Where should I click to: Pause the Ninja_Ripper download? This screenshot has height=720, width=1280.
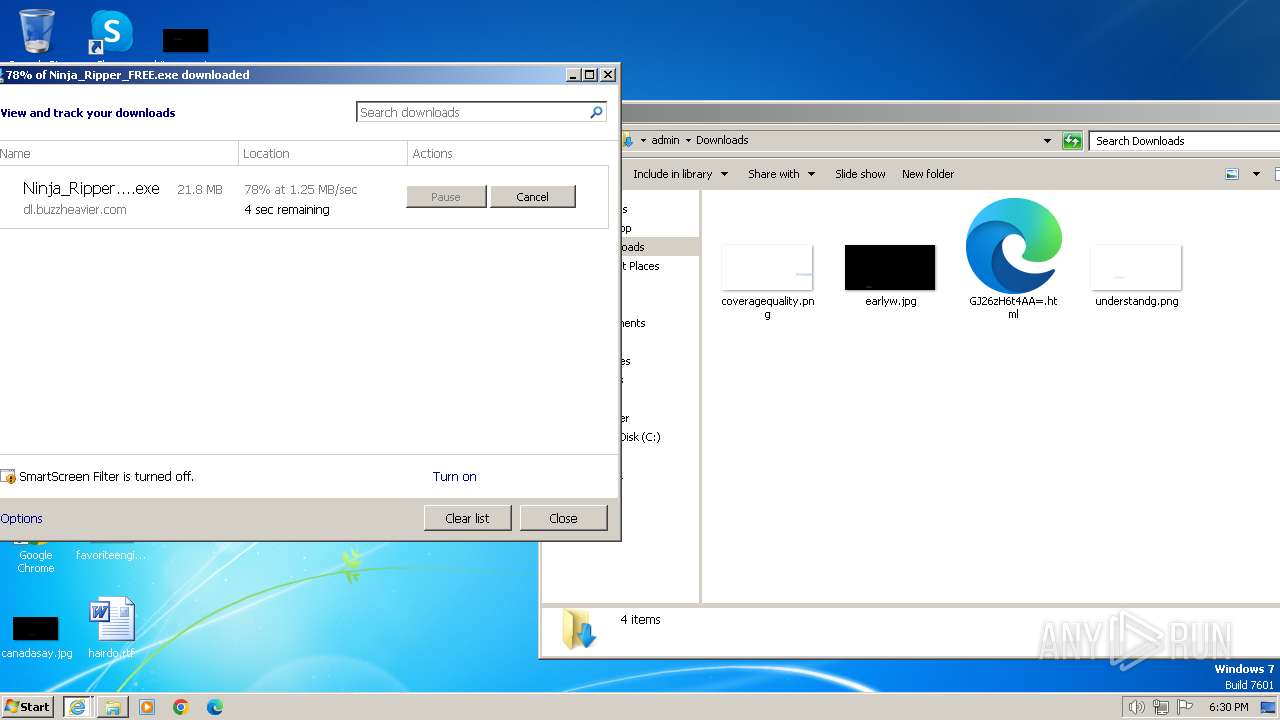click(446, 197)
